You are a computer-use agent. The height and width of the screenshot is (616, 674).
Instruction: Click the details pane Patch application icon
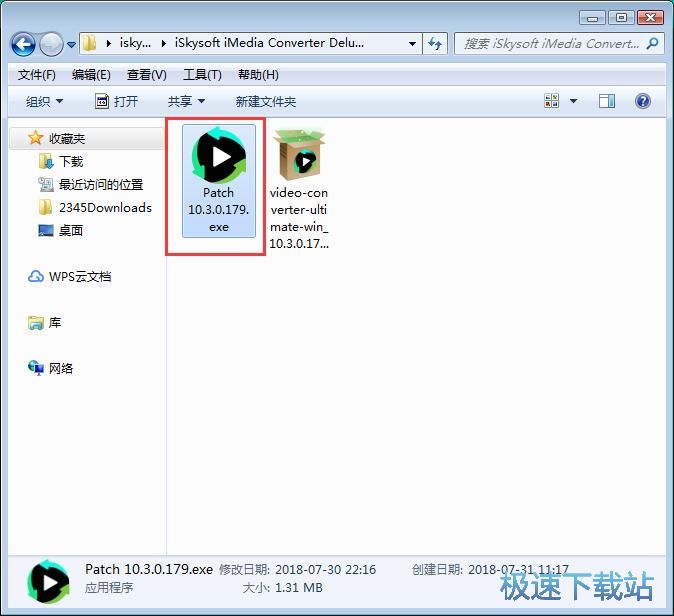click(48, 582)
